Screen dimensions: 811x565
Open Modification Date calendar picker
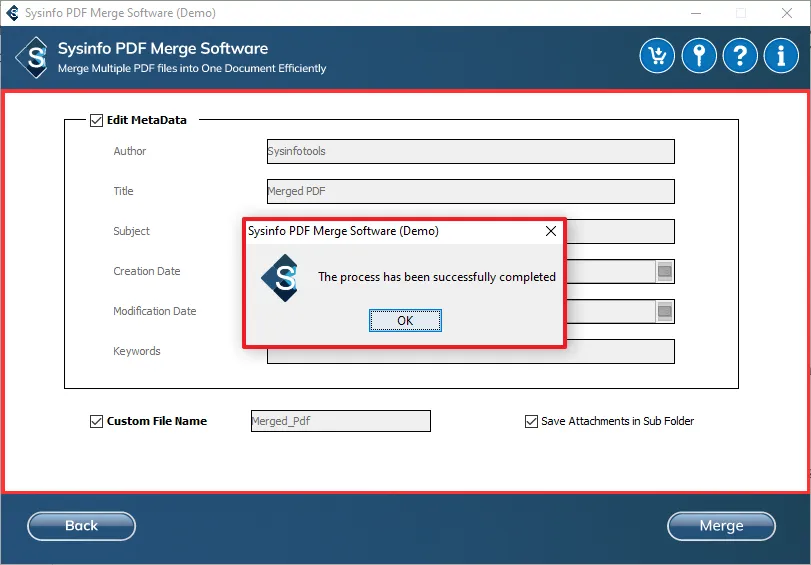pos(665,311)
